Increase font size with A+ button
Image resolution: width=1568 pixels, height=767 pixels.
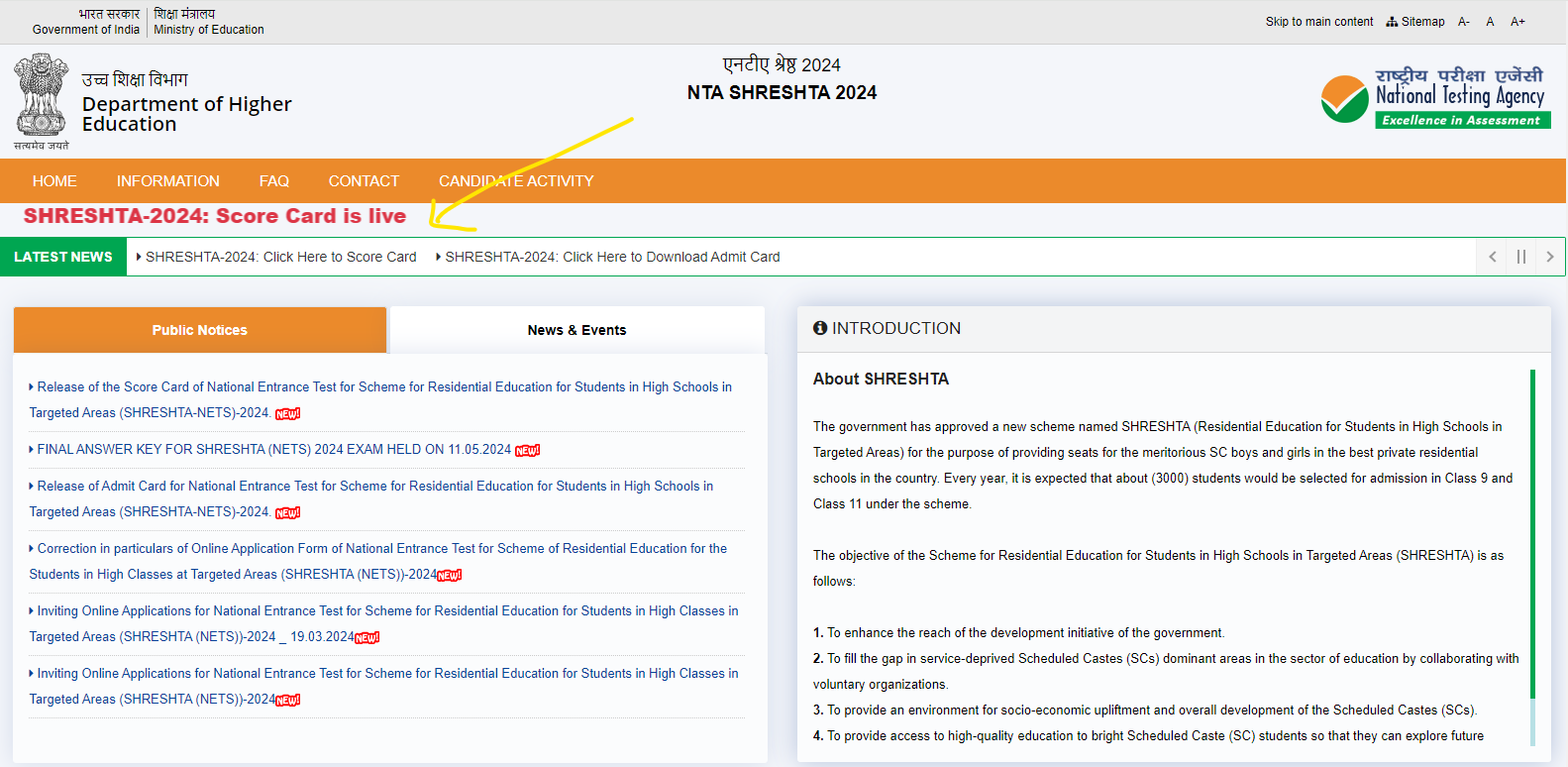(x=1517, y=22)
